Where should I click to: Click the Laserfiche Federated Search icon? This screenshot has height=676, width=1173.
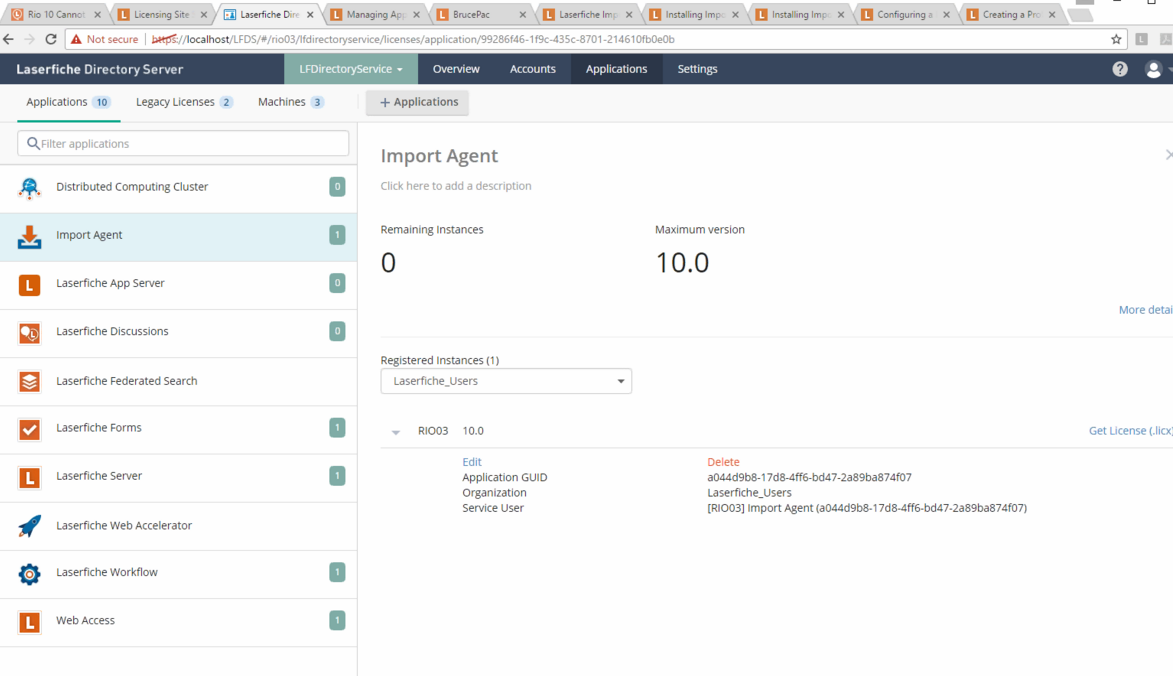click(29, 381)
